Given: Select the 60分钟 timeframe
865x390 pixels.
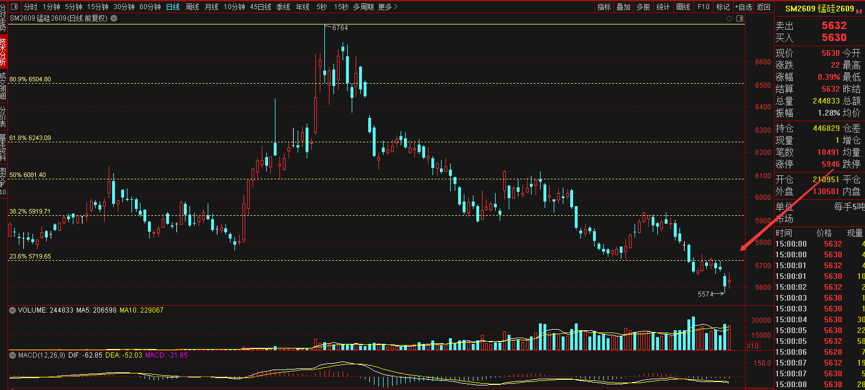Looking at the screenshot, I should [x=150, y=7].
